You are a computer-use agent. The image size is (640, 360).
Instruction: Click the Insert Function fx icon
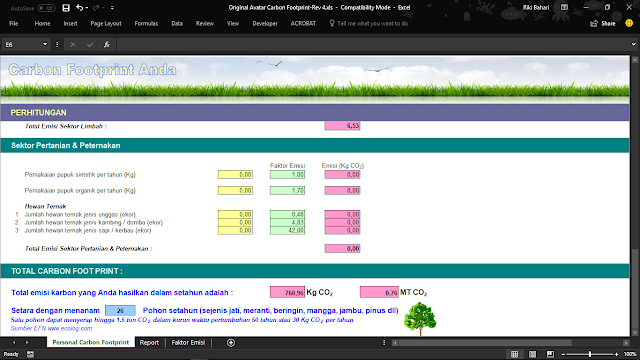107,44
